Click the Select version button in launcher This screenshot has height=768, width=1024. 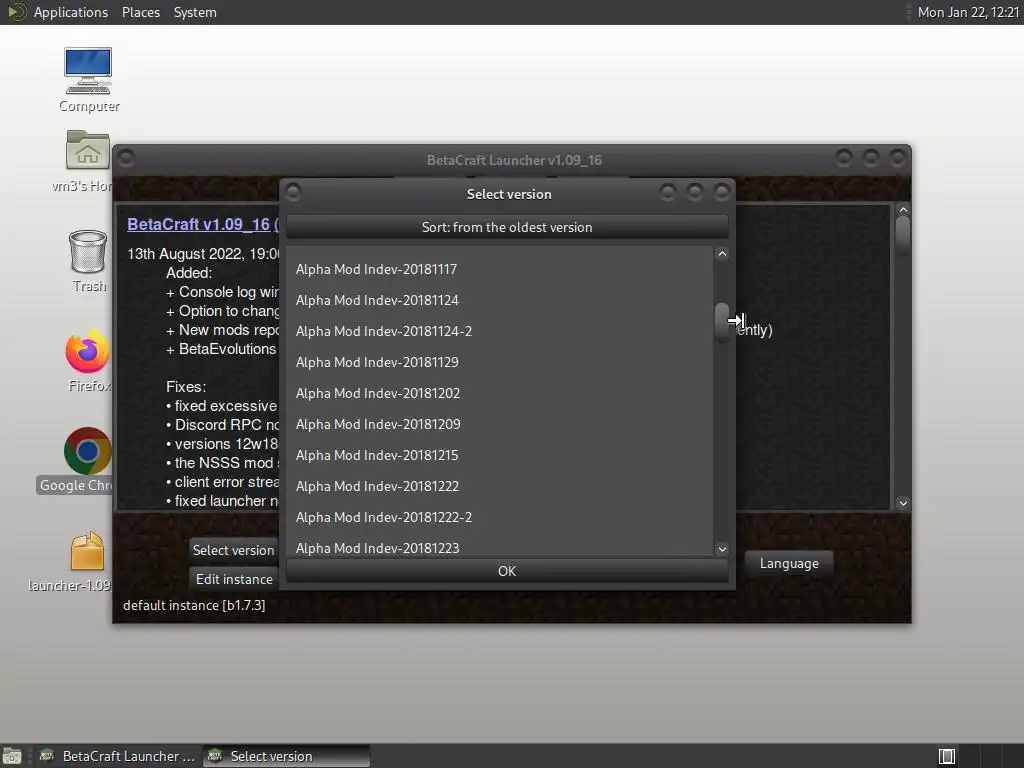pyautogui.click(x=233, y=550)
